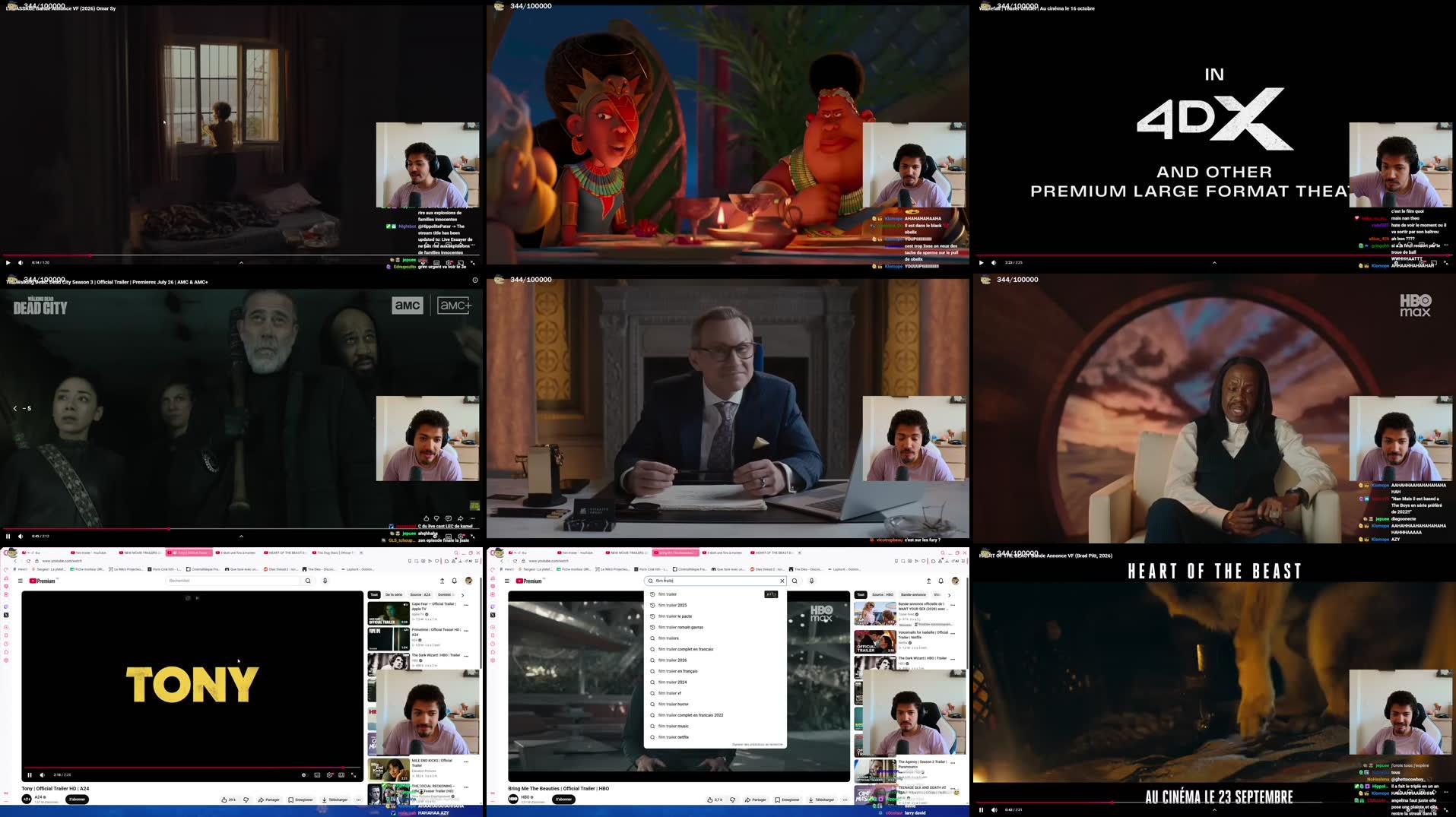This screenshot has height=817, width=1456.
Task: Choose suggestion film trailer romain gavras
Action: coord(715,627)
